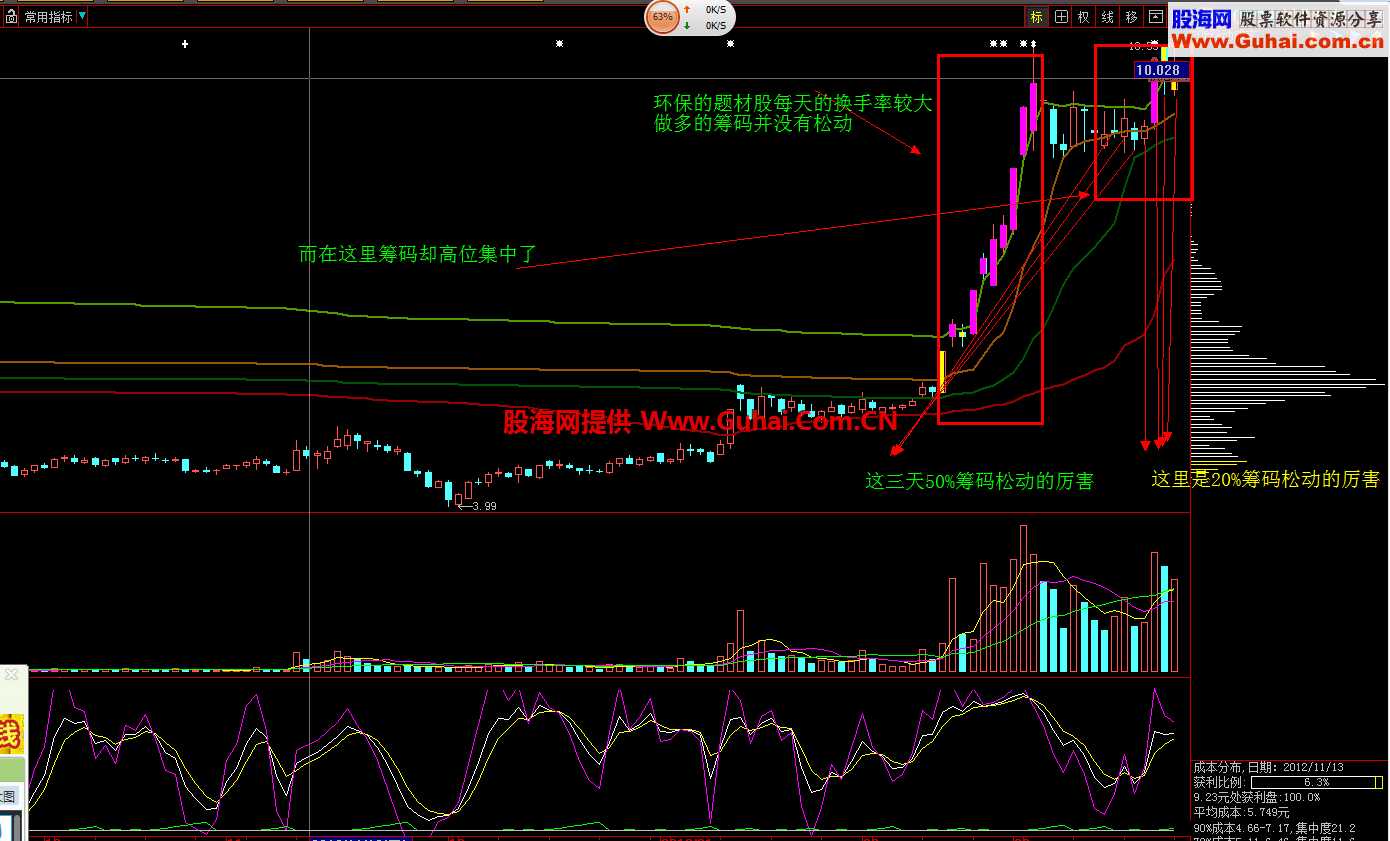Screen dimensions: 1390x841
Task: Toggle the 标 annotation button
Action: (x=1036, y=17)
